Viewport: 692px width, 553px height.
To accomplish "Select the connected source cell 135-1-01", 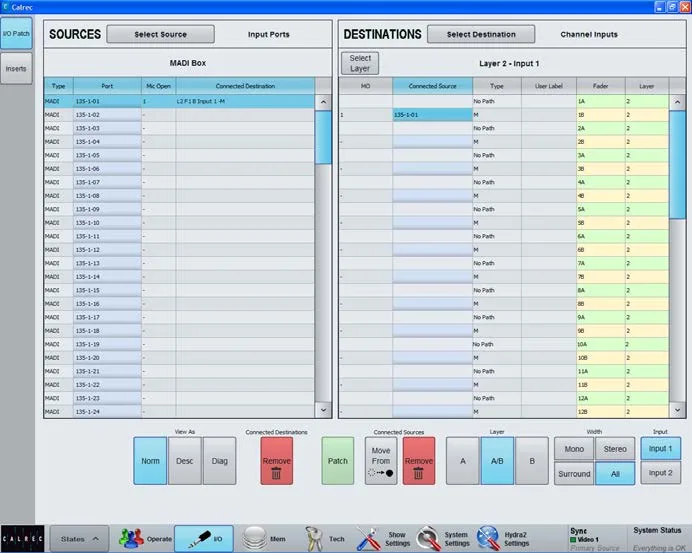I will (x=432, y=115).
